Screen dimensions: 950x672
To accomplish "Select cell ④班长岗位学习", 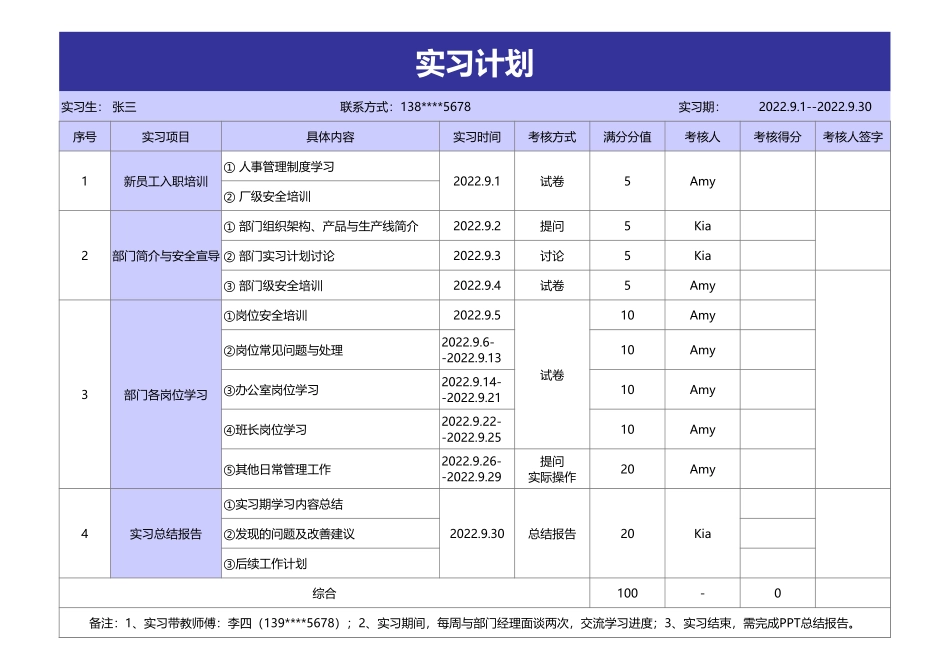I will (330, 430).
